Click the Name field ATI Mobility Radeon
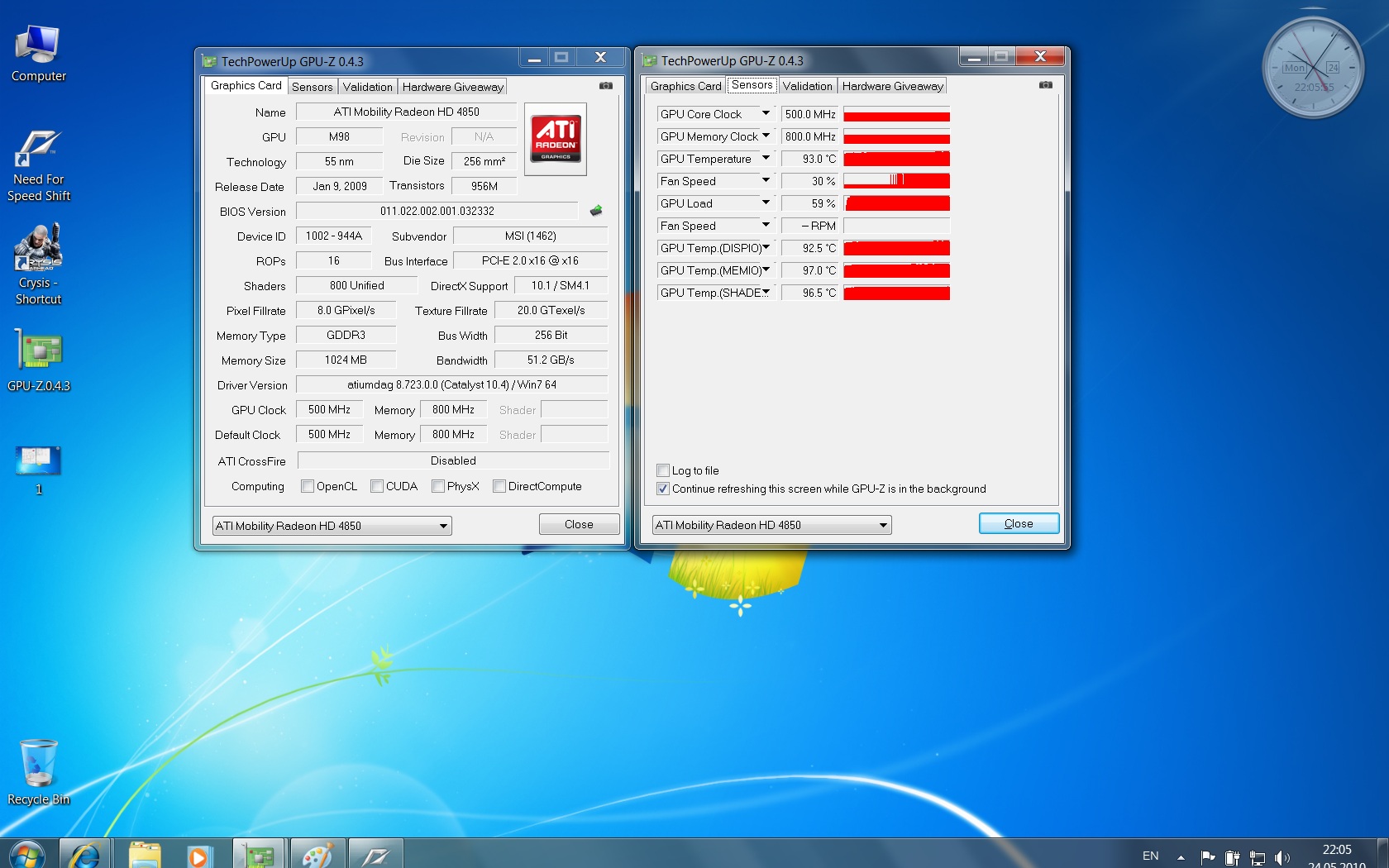1389x868 pixels. 406,112
